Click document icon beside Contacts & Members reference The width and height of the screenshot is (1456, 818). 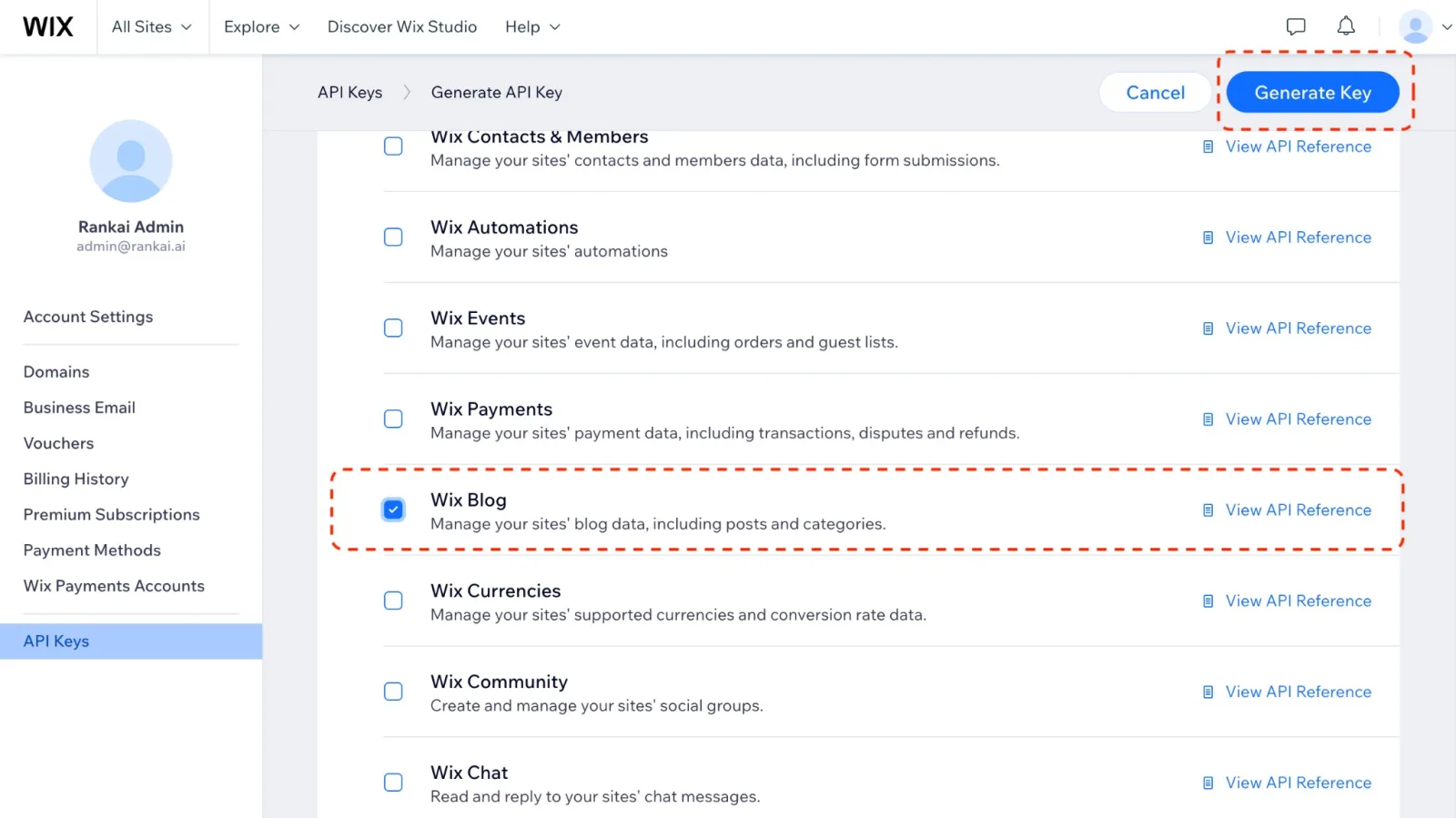coord(1208,146)
